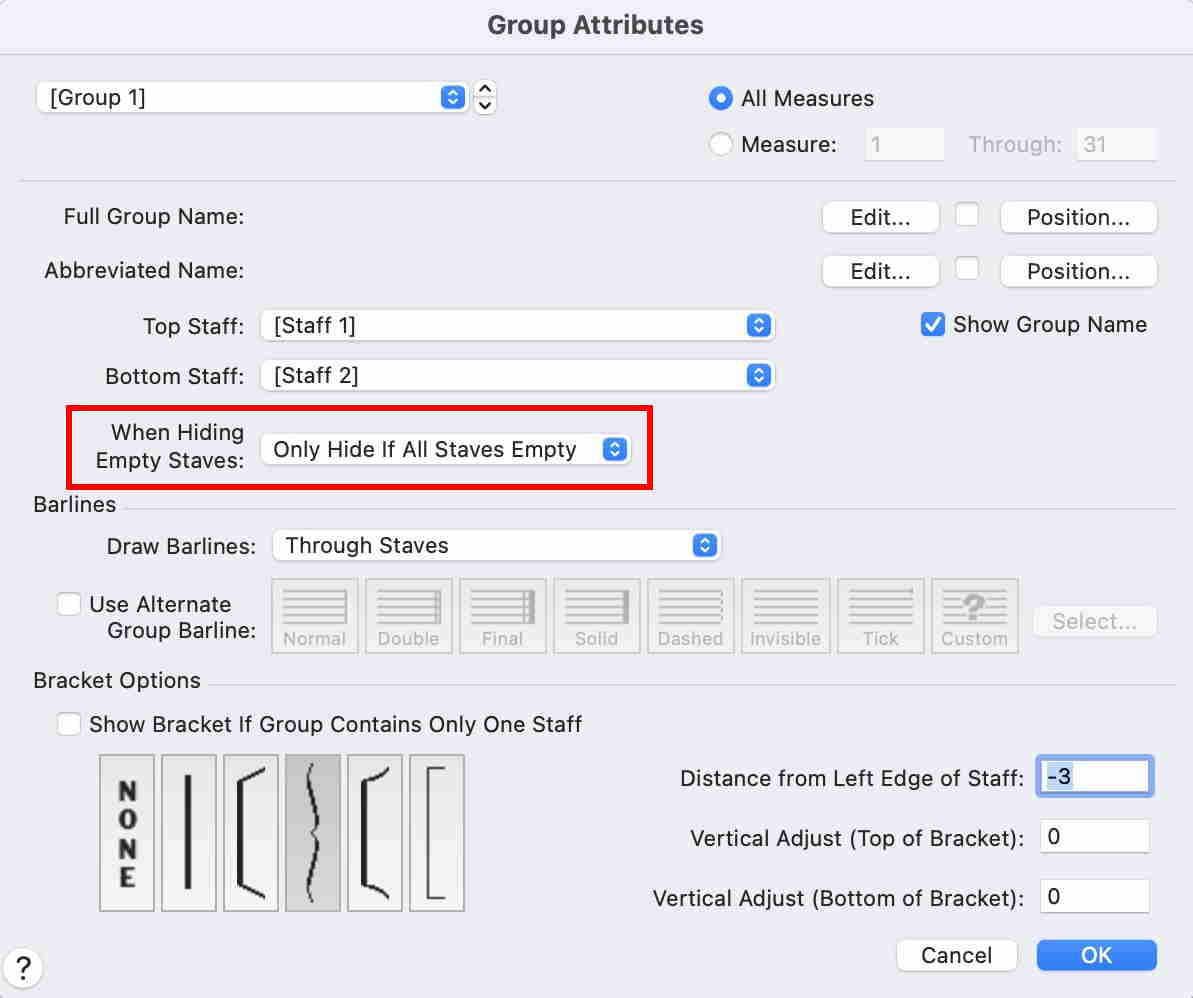Click Edit for Full Group Name

coord(880,218)
